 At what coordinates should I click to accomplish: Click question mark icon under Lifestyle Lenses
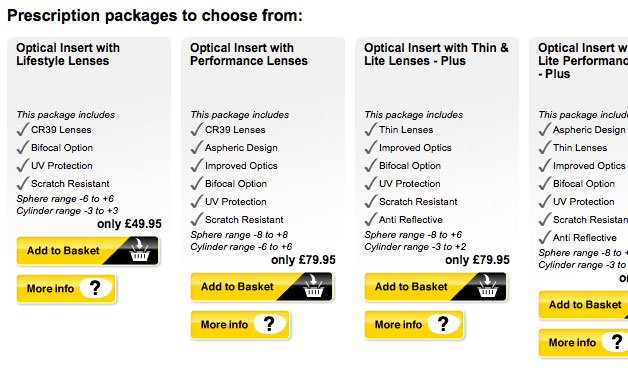pos(95,288)
